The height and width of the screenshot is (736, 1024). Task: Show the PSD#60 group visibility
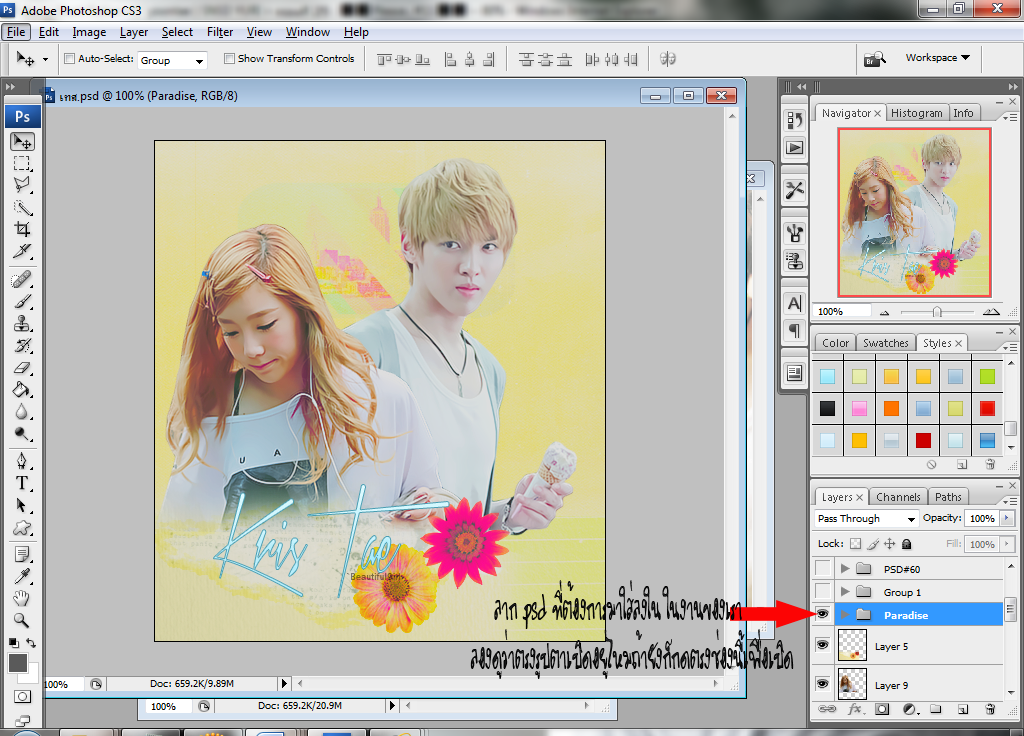pos(822,568)
